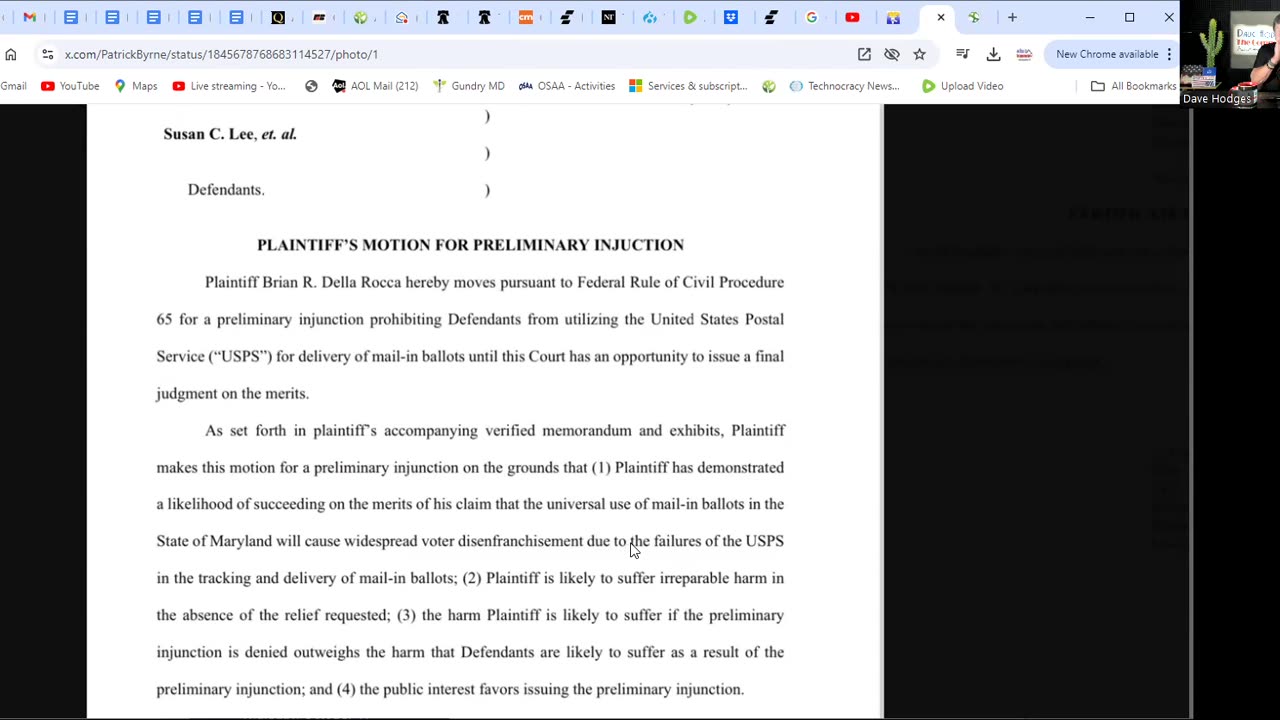Focus the x.com address bar URL
Image resolution: width=1280 pixels, height=720 pixels.
coord(221,54)
